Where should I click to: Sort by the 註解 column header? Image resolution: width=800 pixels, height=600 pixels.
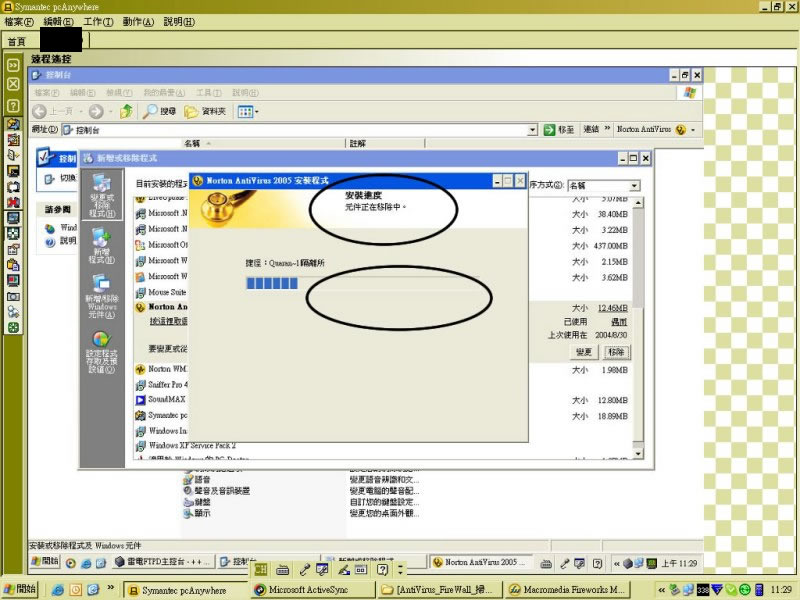click(x=385, y=143)
